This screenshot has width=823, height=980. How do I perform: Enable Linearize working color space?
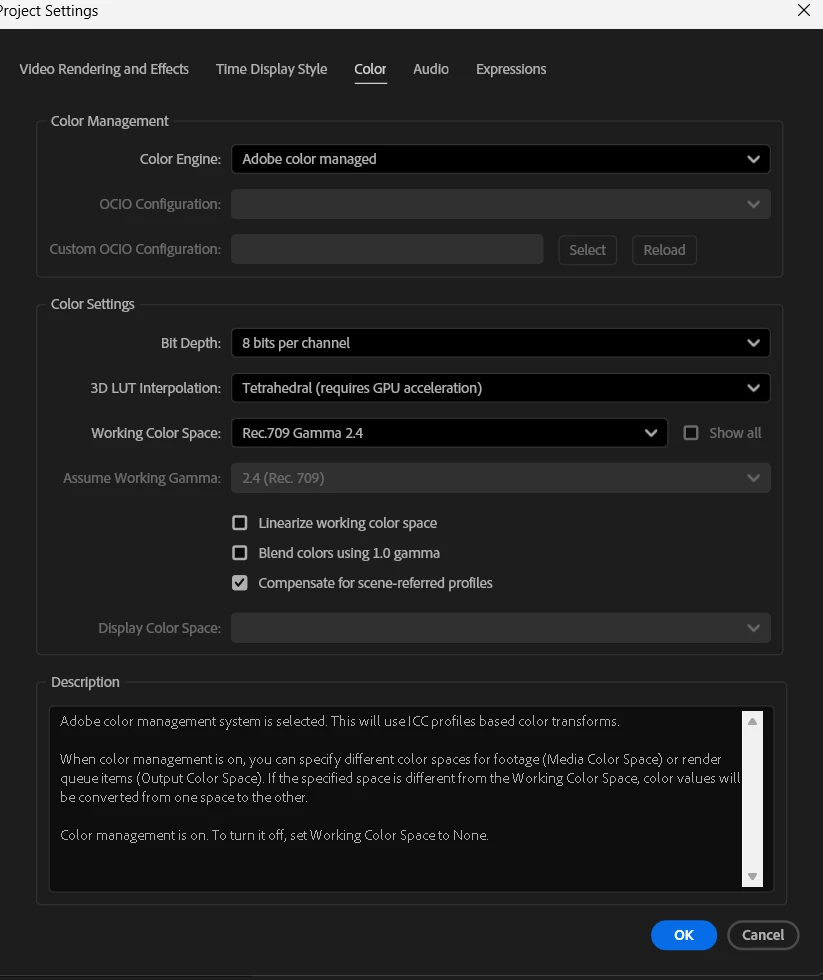[x=239, y=522]
